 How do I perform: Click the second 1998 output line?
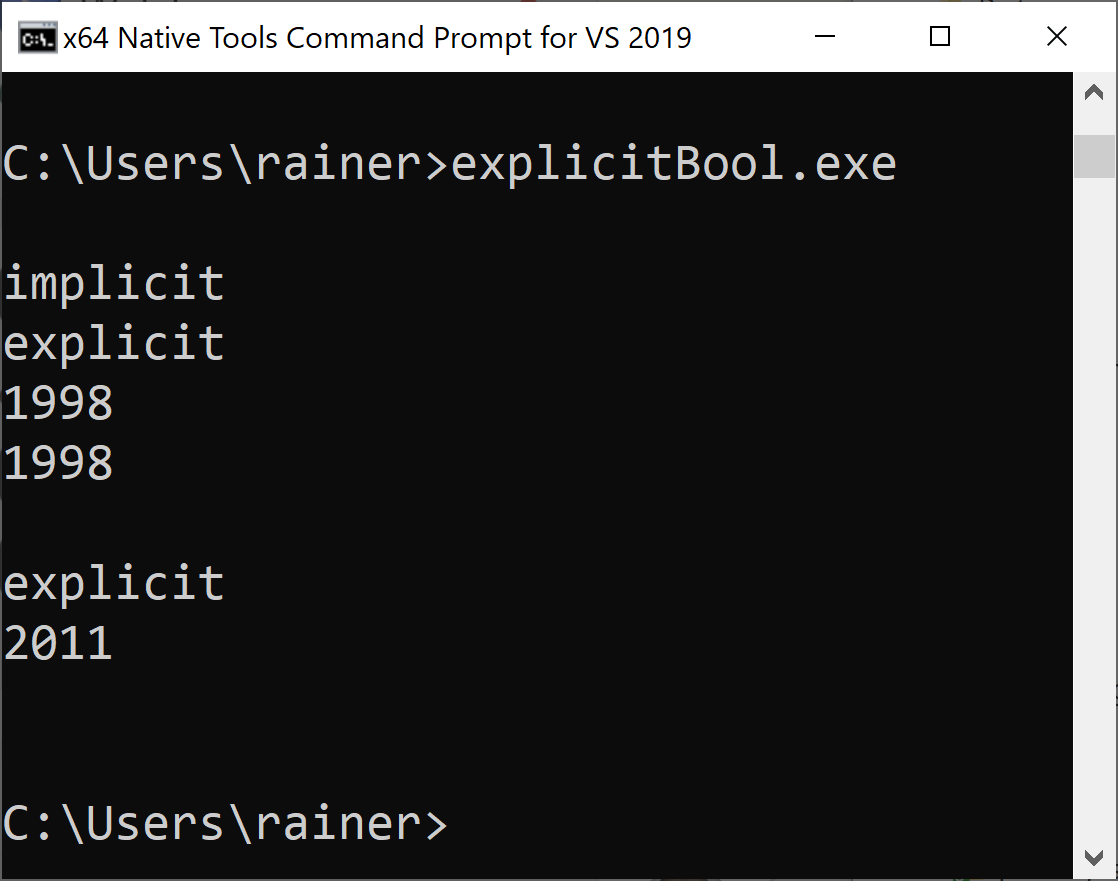pyautogui.click(x=59, y=464)
